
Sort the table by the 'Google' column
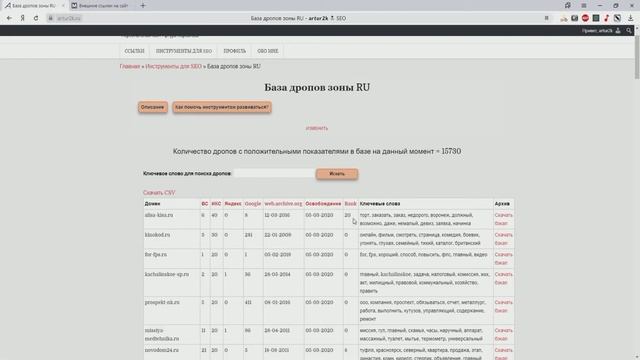(253, 204)
